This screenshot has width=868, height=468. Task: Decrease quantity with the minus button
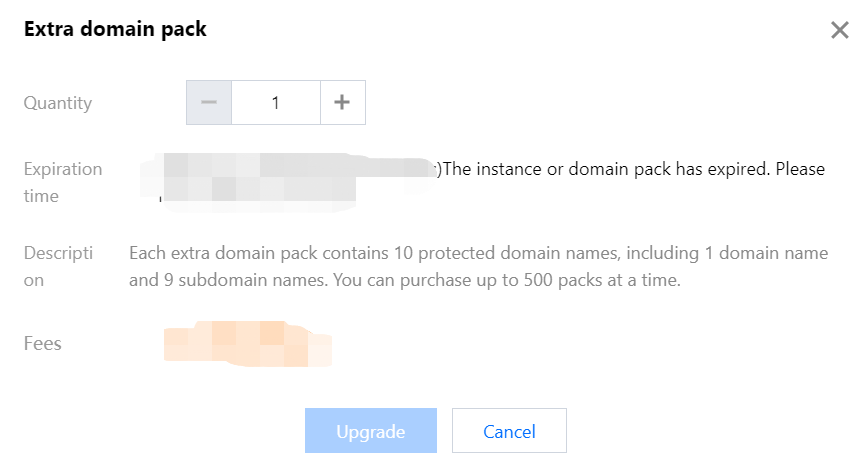(209, 103)
